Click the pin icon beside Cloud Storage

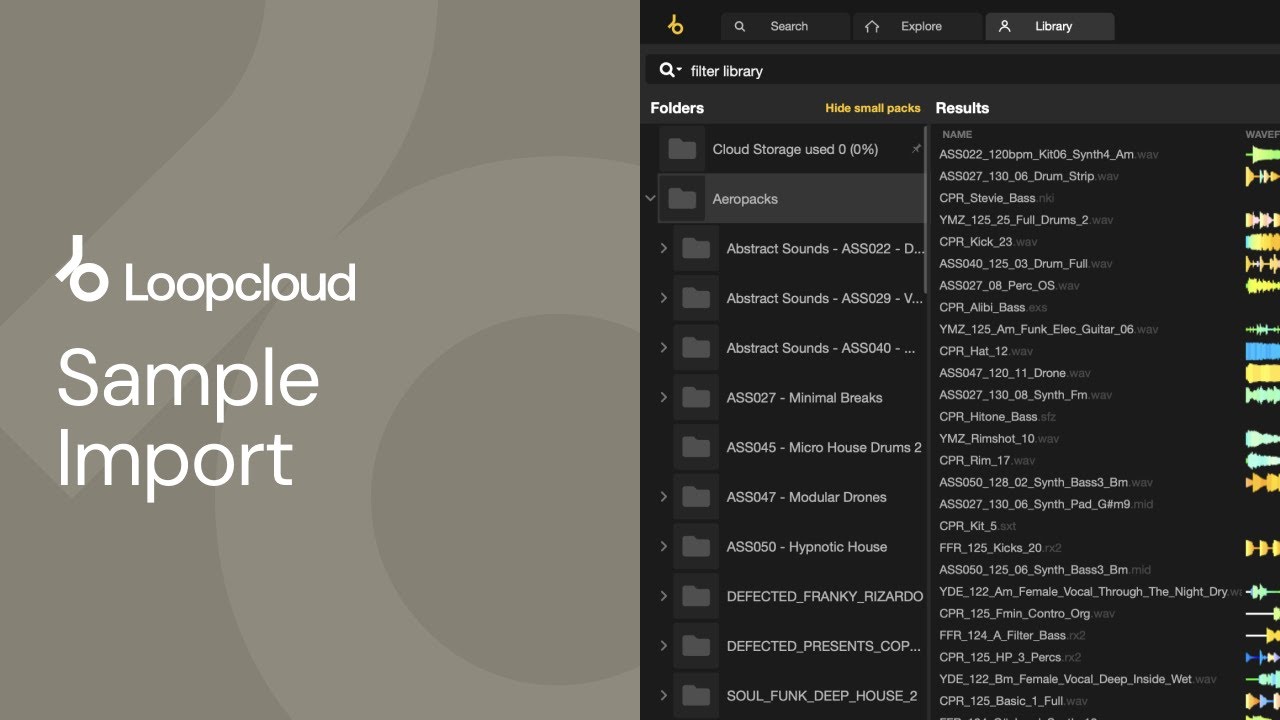point(915,149)
